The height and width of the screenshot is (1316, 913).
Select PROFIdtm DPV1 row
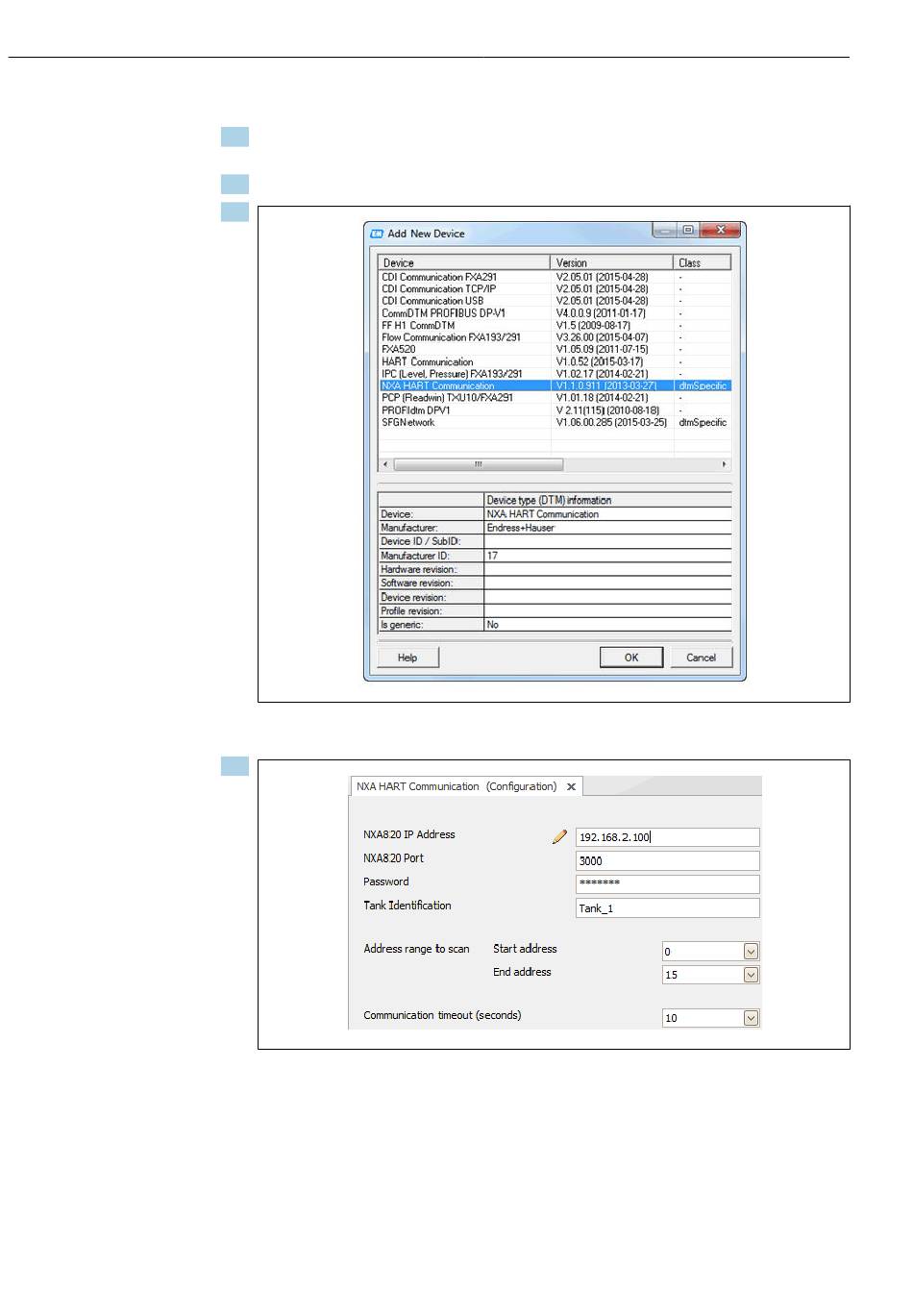pos(555,410)
